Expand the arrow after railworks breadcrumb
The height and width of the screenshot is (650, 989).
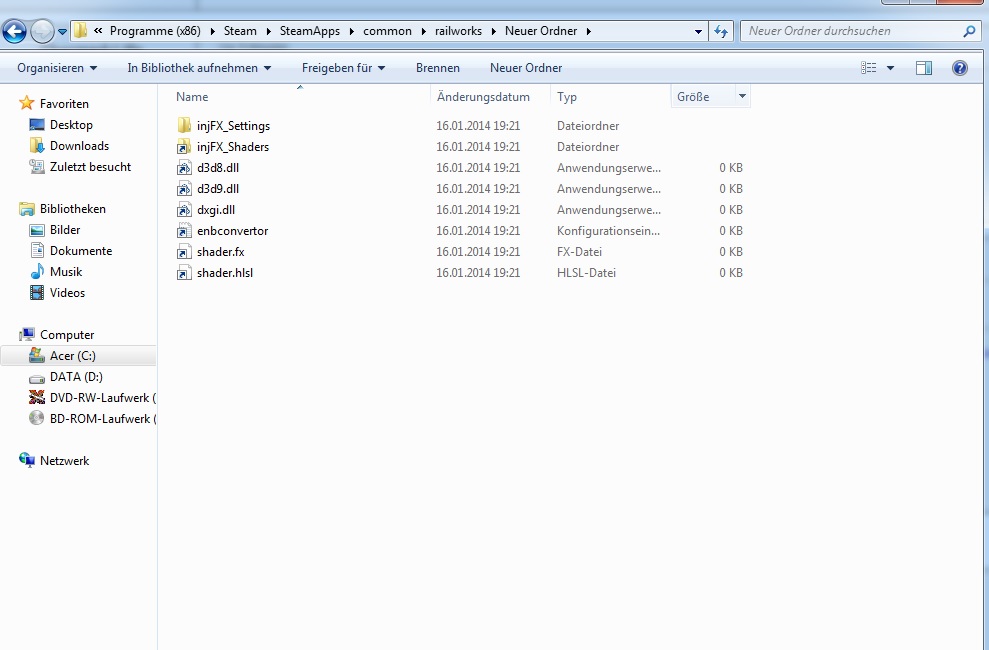(493, 31)
